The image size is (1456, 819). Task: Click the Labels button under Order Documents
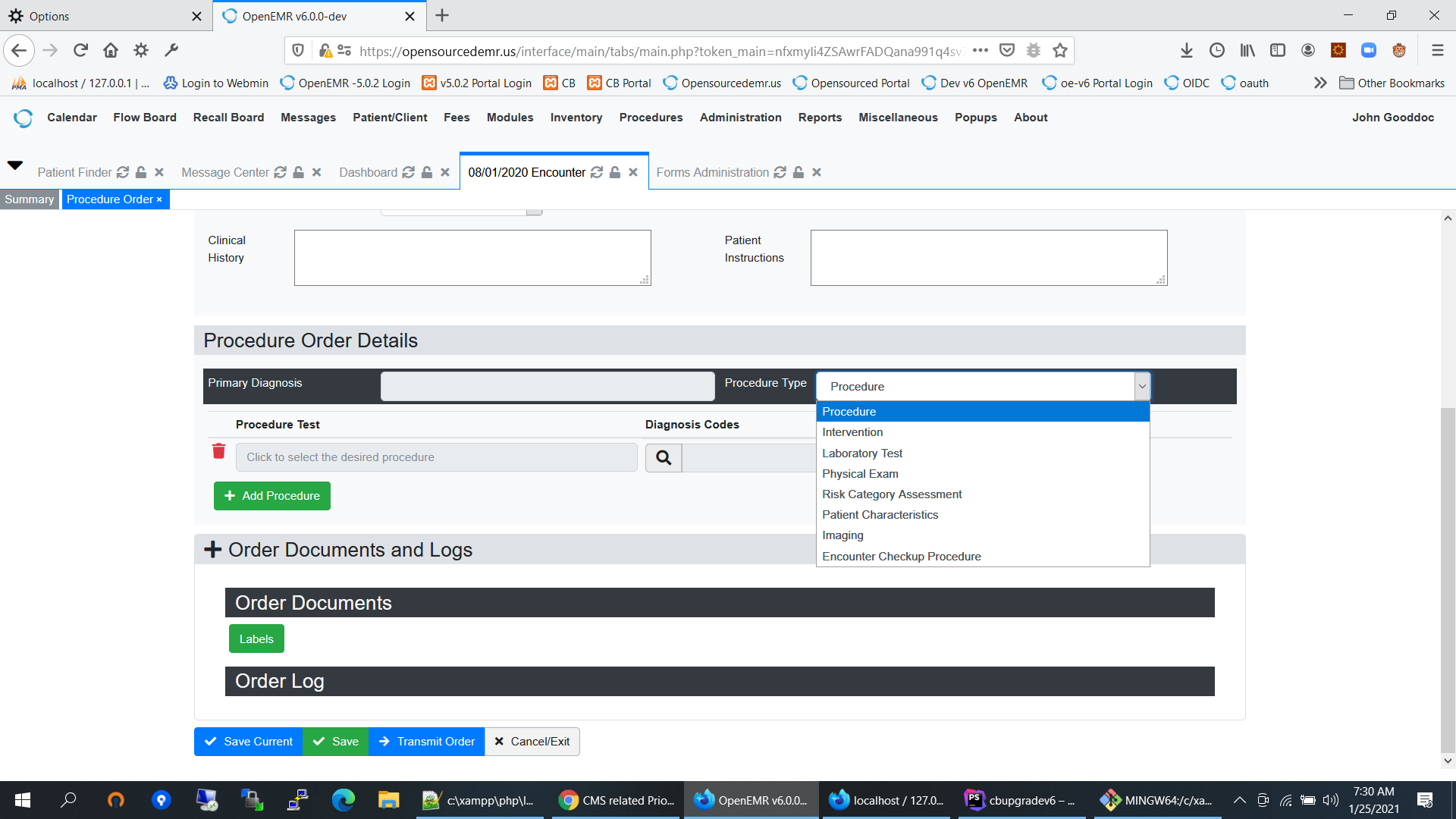point(256,639)
